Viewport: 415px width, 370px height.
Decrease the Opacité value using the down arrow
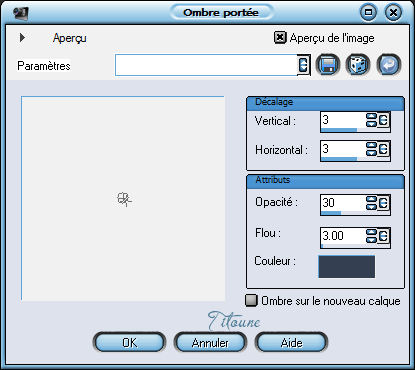371,207
